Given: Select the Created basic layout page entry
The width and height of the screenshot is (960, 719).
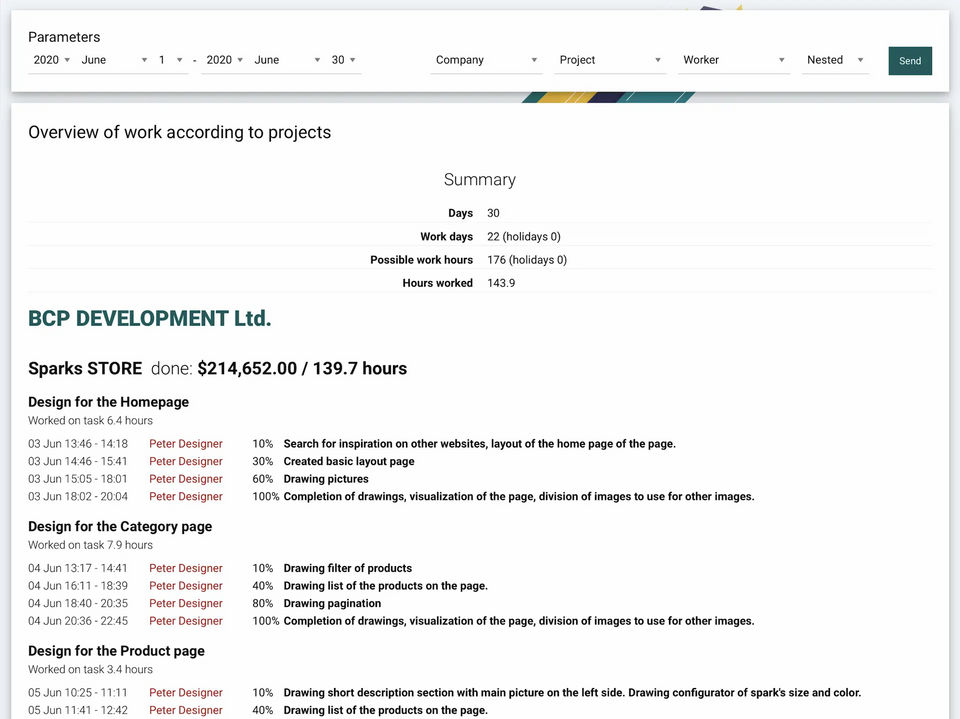Looking at the screenshot, I should 349,461.
